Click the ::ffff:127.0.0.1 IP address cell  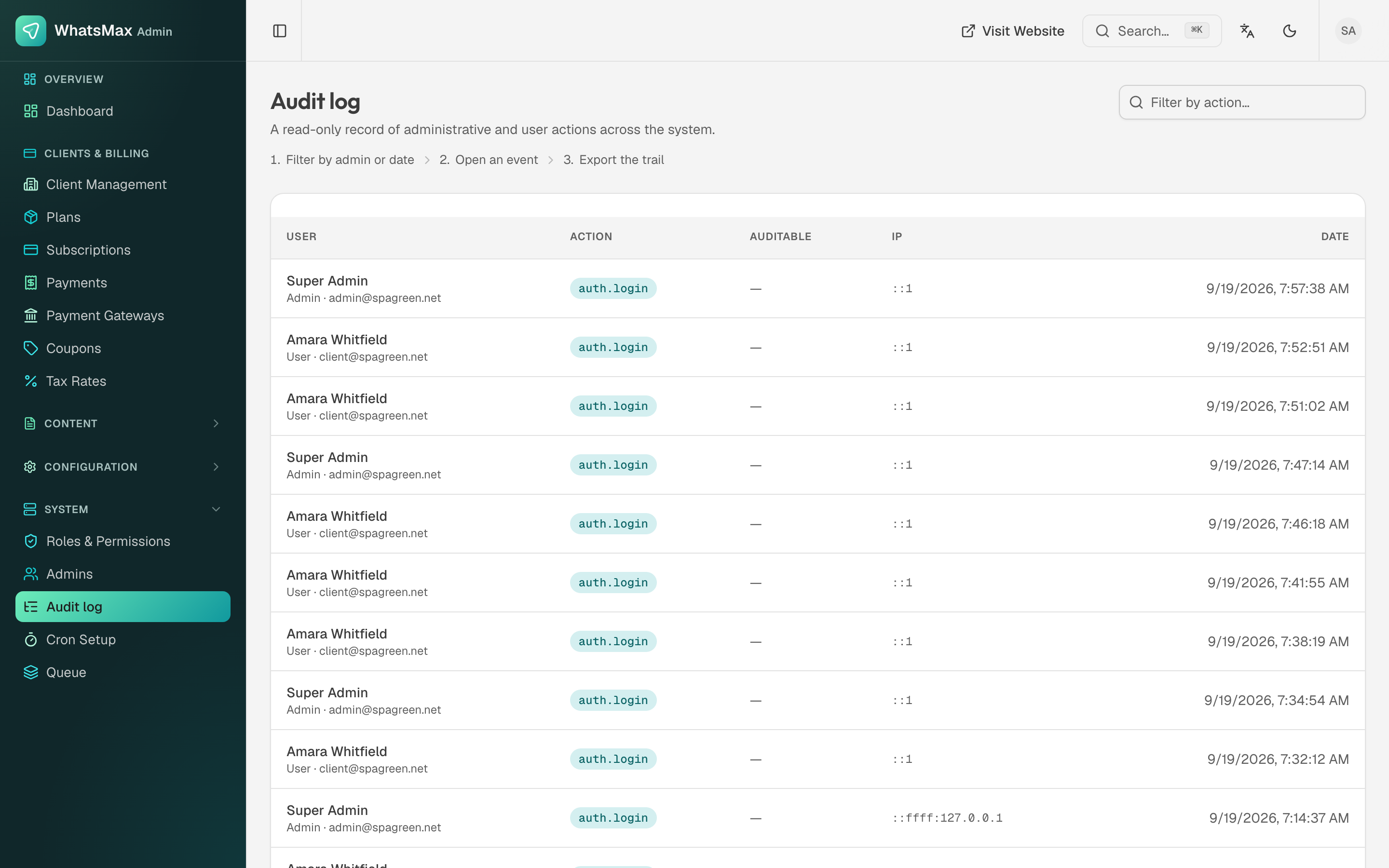click(x=948, y=817)
